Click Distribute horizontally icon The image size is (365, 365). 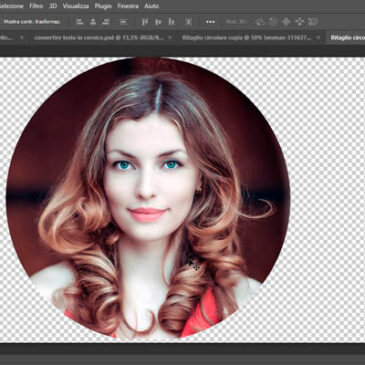pyautogui.click(x=188, y=22)
